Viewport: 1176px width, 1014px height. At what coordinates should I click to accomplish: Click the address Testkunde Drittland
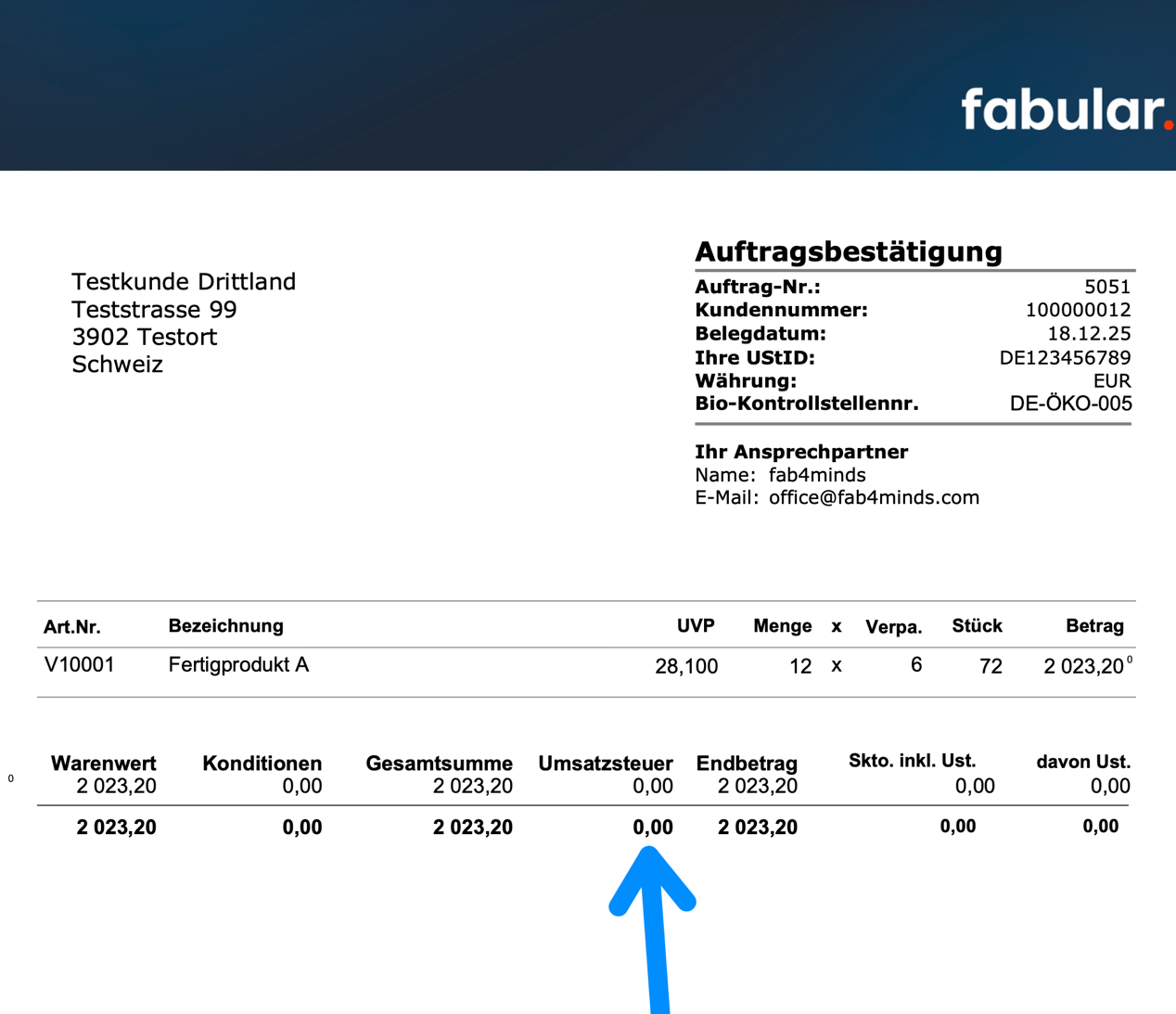point(184,281)
